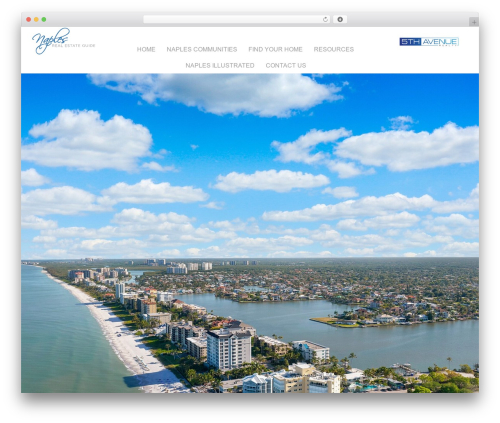
Task: Click the 5th Avenue Realty logo
Action: pyautogui.click(x=429, y=42)
